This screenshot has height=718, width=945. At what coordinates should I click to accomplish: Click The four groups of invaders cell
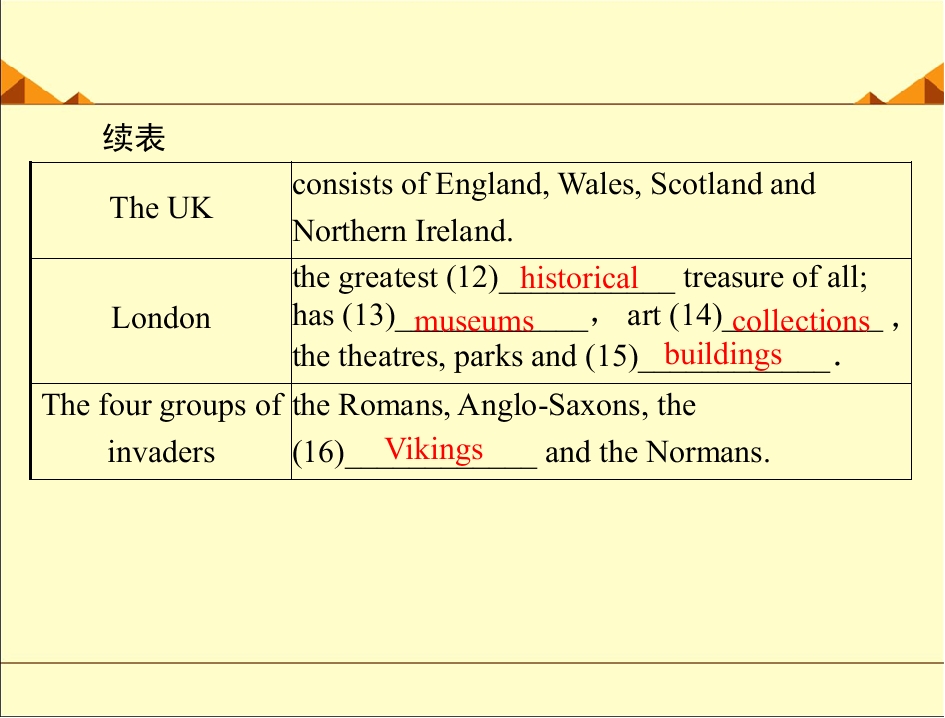tap(161, 431)
